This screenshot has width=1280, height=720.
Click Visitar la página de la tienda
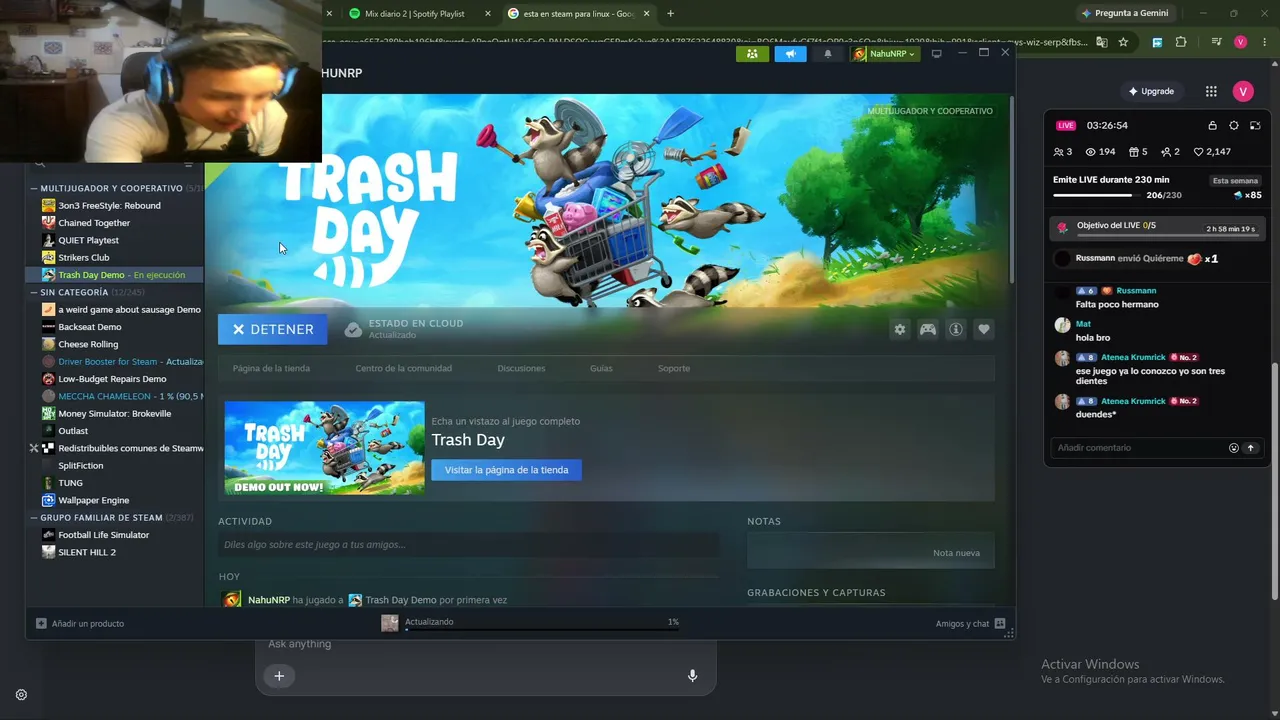506,470
